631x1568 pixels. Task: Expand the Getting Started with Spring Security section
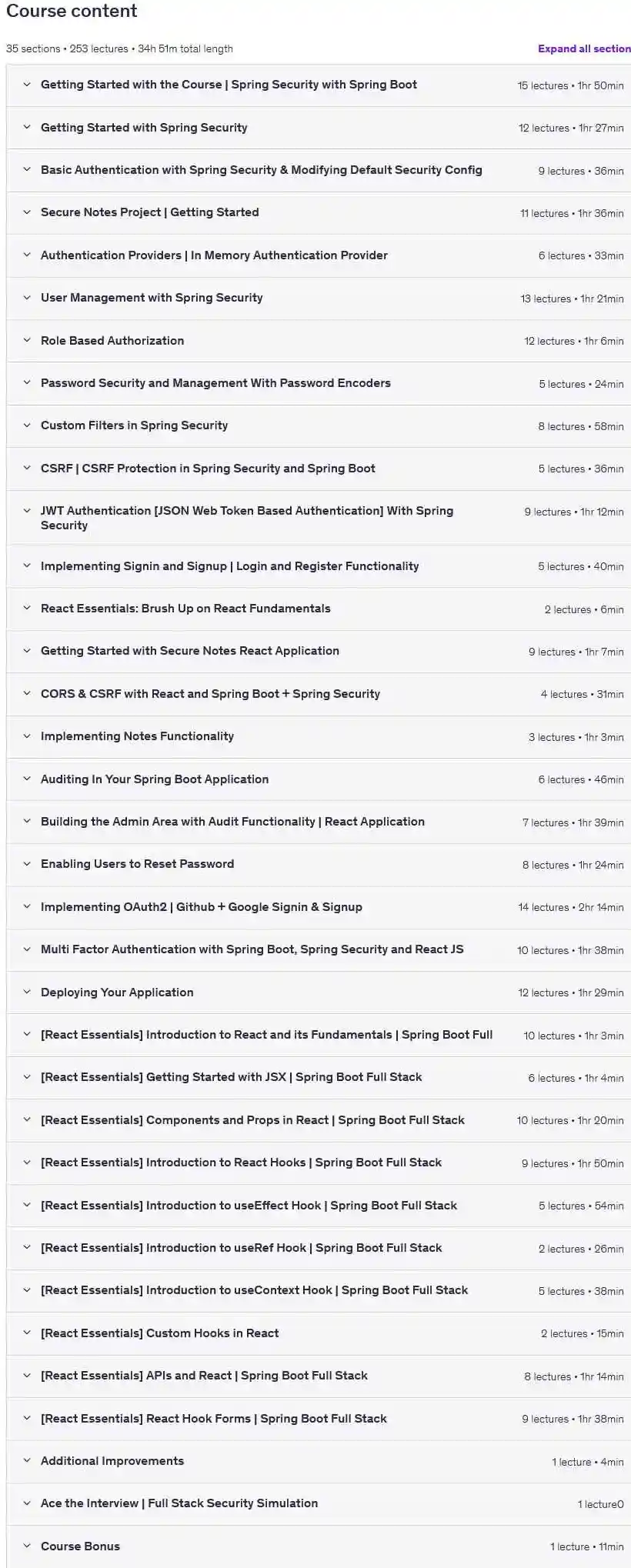(319, 128)
